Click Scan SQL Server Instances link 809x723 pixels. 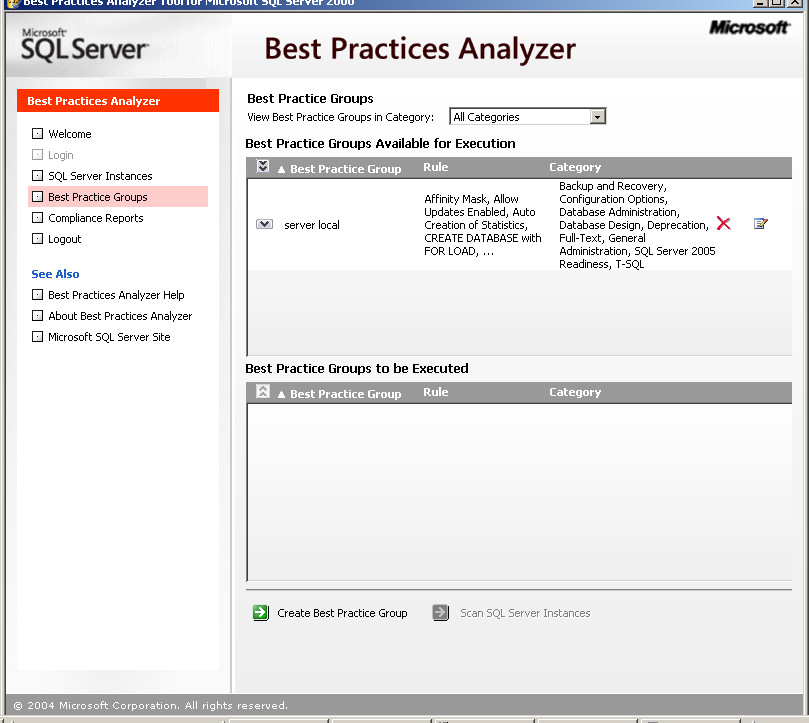[x=525, y=613]
